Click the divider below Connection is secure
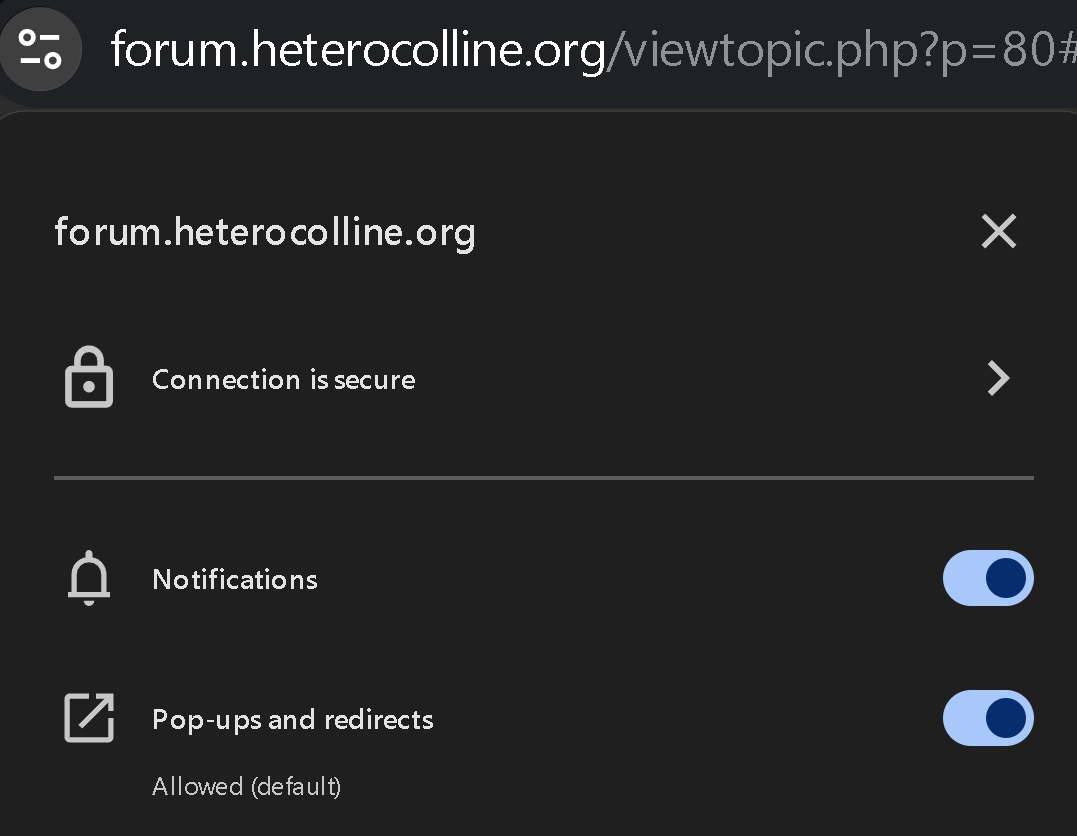The height and width of the screenshot is (836, 1077). tap(543, 478)
